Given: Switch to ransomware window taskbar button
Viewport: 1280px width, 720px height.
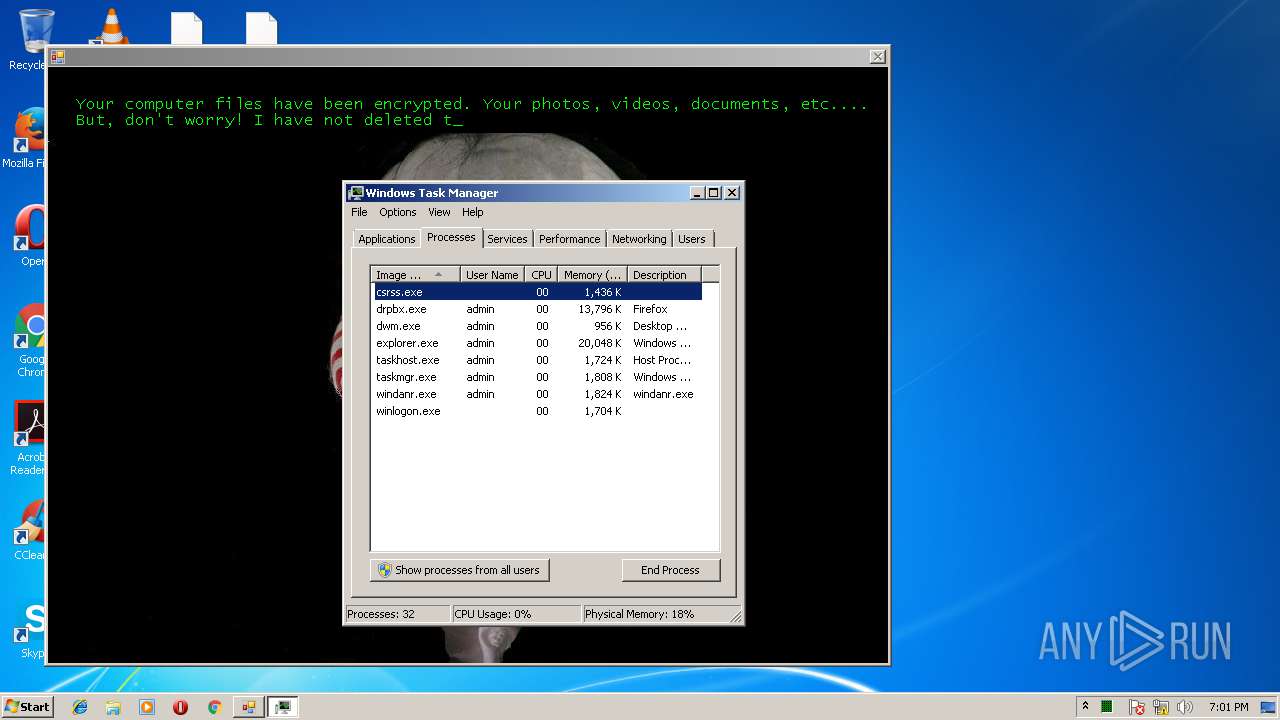Looking at the screenshot, I should tap(248, 707).
